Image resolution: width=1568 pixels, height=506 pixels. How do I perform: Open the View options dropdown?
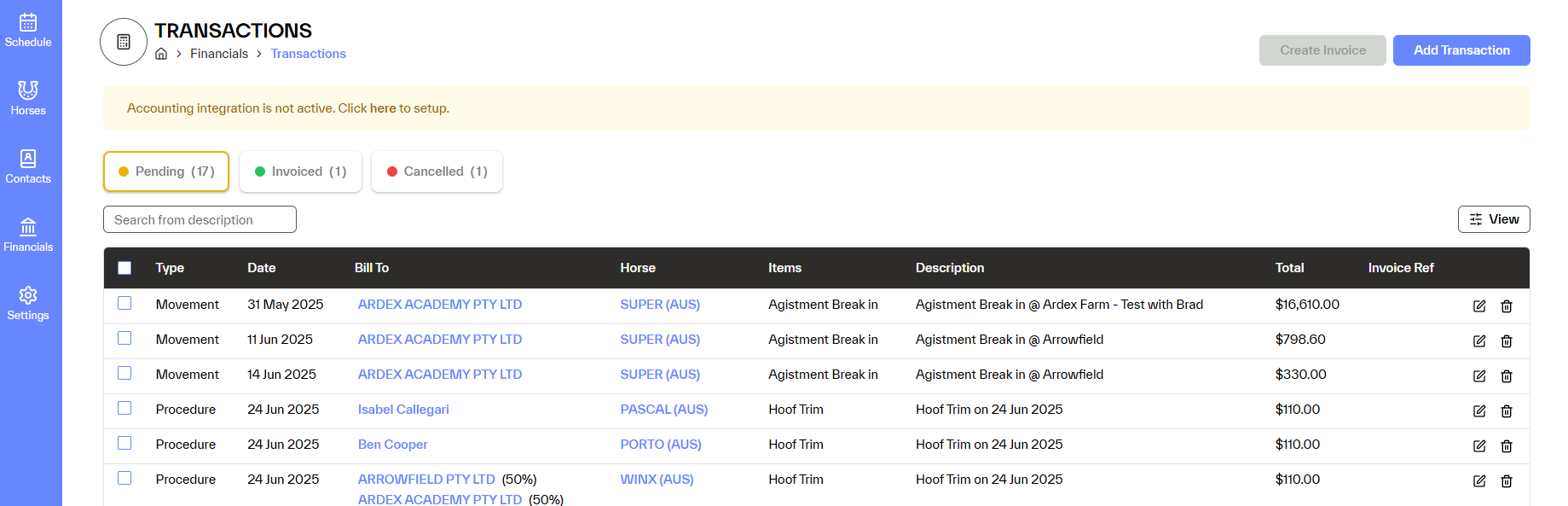click(1494, 219)
